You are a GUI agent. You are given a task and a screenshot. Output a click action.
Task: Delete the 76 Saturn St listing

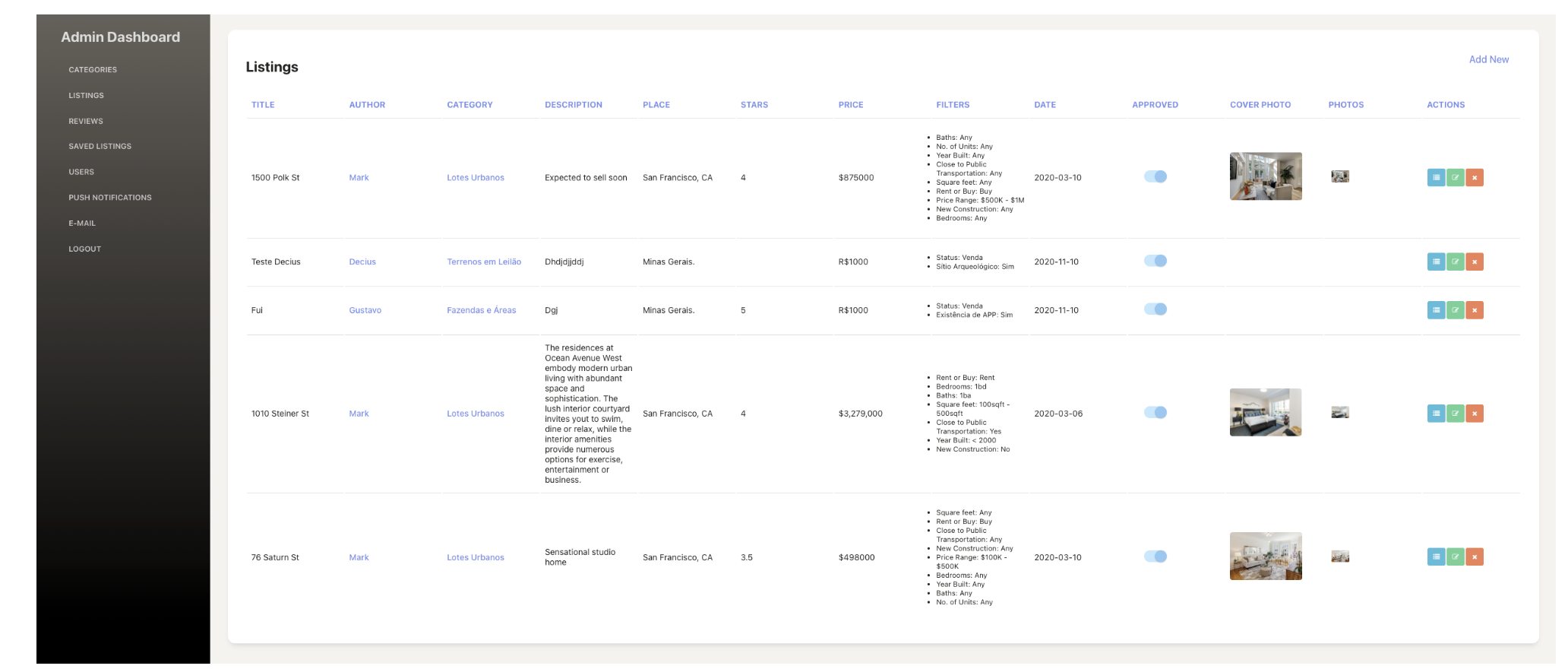pos(1474,557)
